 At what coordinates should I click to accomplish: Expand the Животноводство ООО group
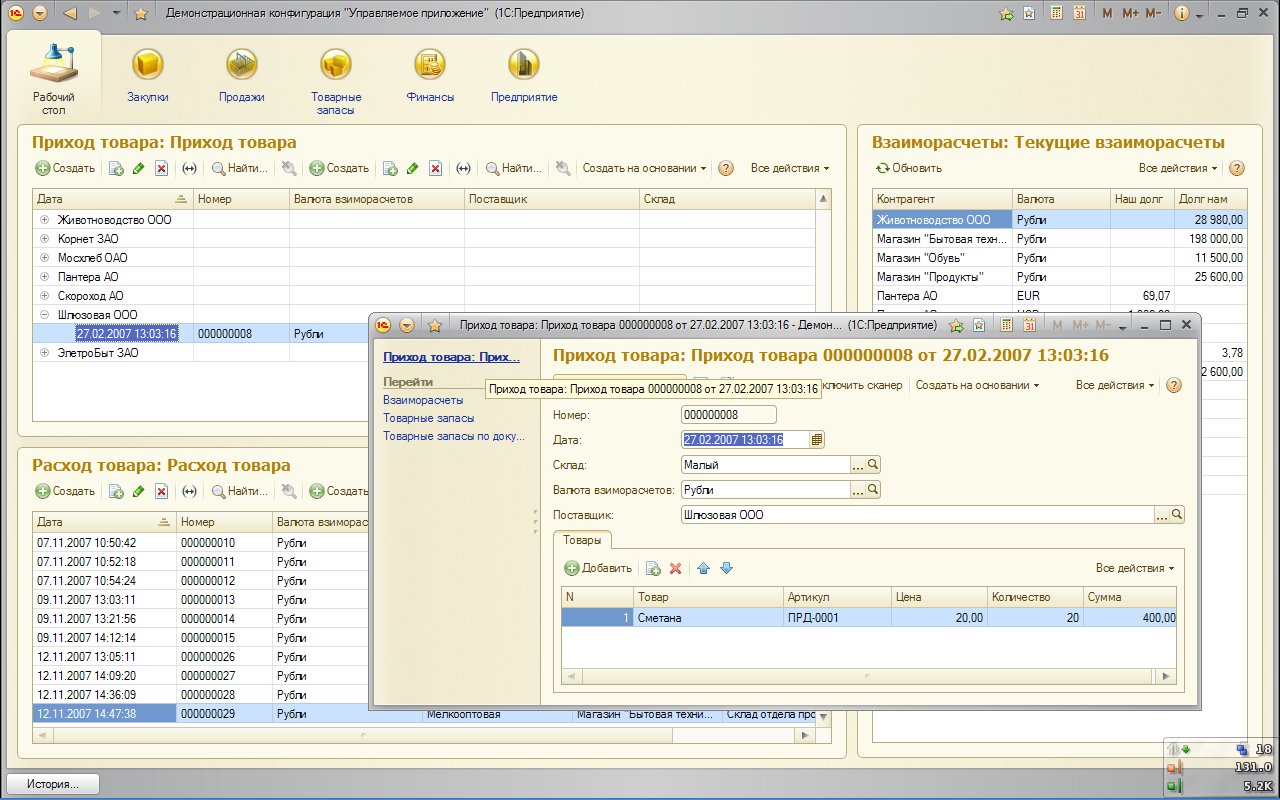pyautogui.click(x=44, y=219)
